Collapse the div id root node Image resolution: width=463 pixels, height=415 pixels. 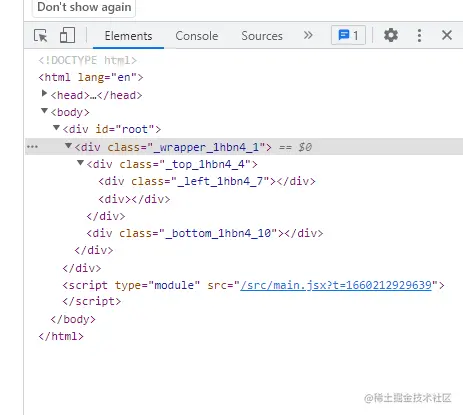point(56,128)
